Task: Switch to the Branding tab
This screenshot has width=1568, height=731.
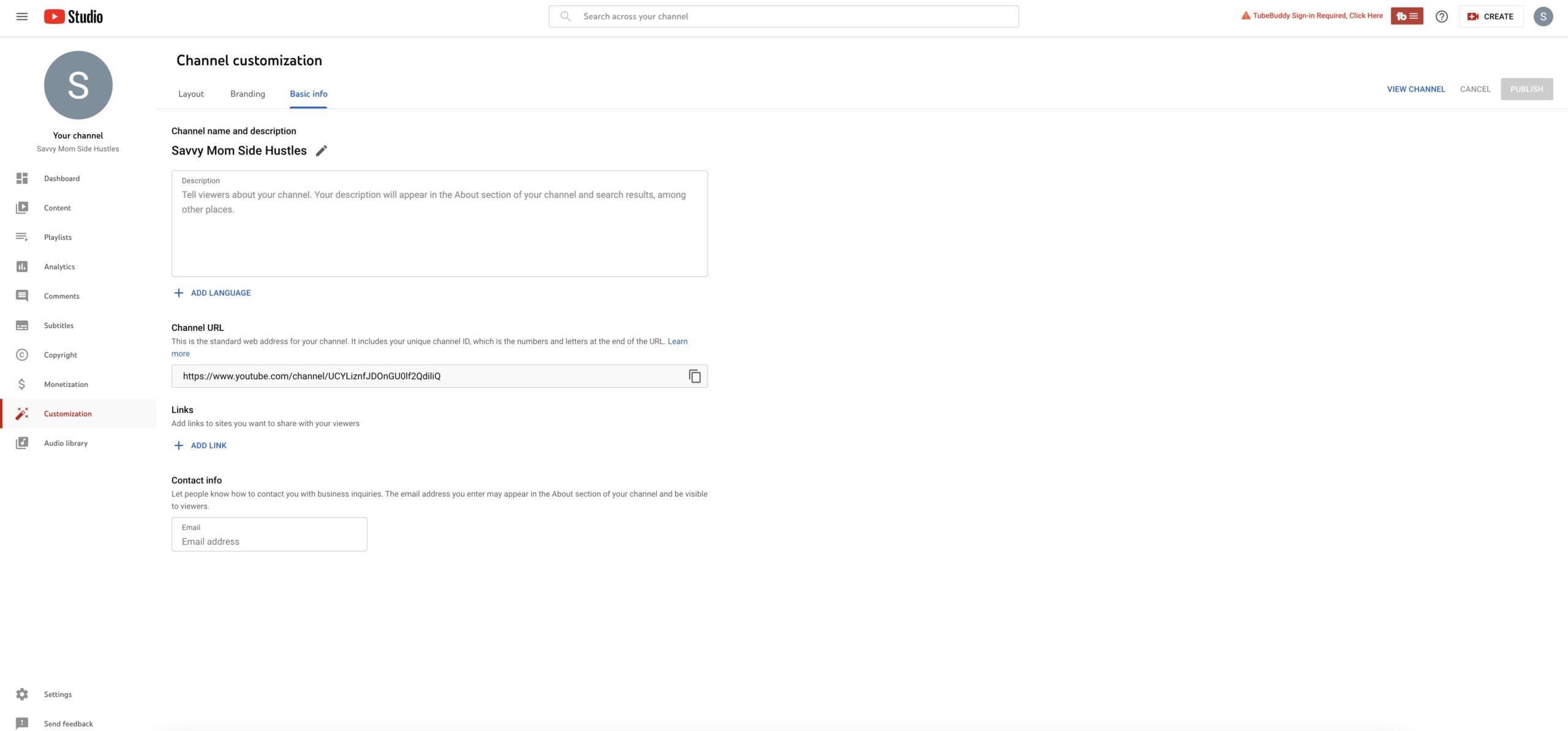Action: tap(247, 94)
